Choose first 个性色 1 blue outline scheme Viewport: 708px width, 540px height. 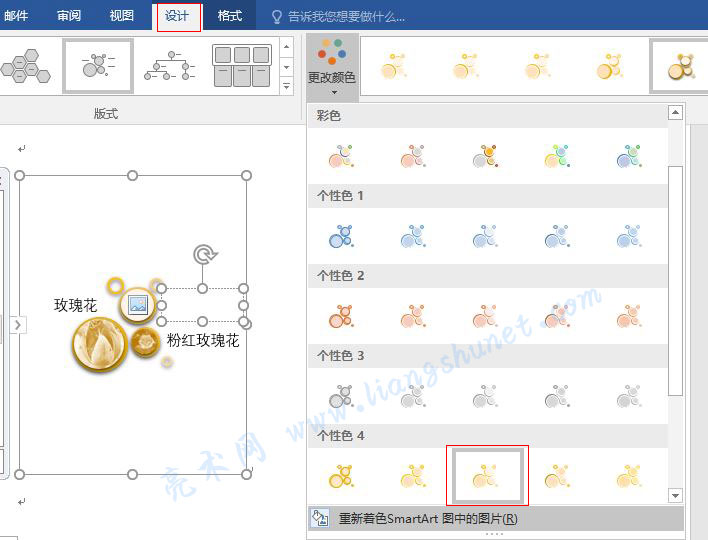click(x=341, y=236)
